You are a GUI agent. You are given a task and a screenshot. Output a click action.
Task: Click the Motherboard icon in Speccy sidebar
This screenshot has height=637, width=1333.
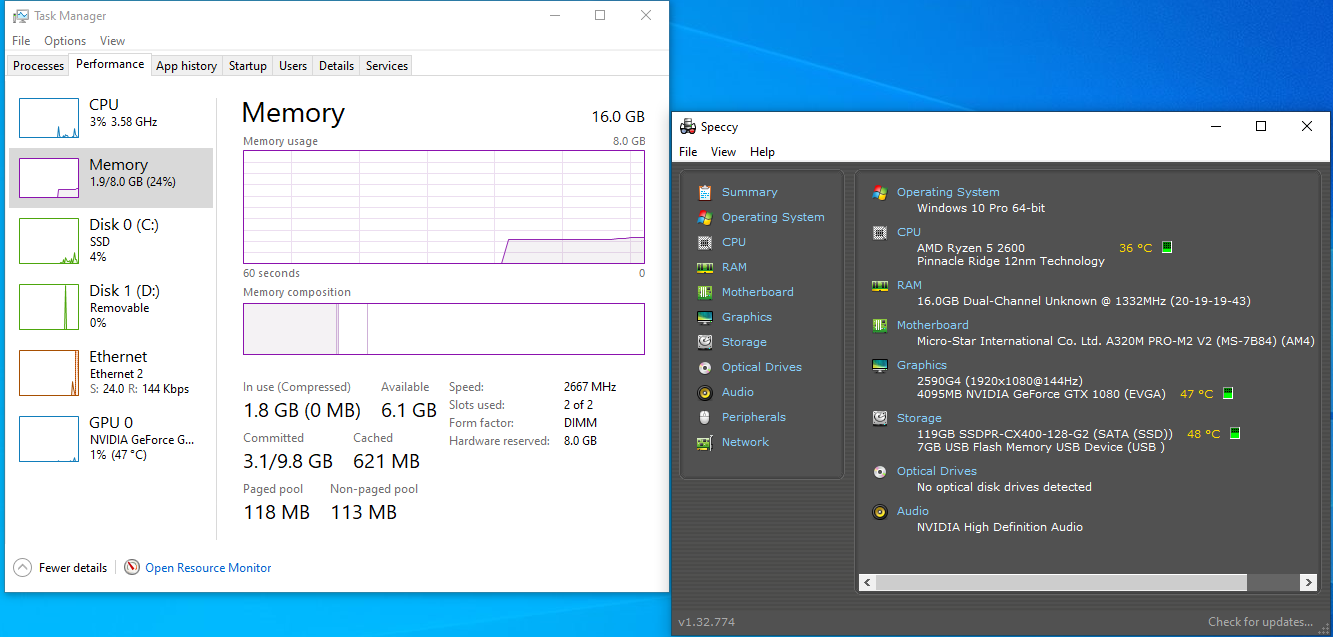pyautogui.click(x=705, y=292)
